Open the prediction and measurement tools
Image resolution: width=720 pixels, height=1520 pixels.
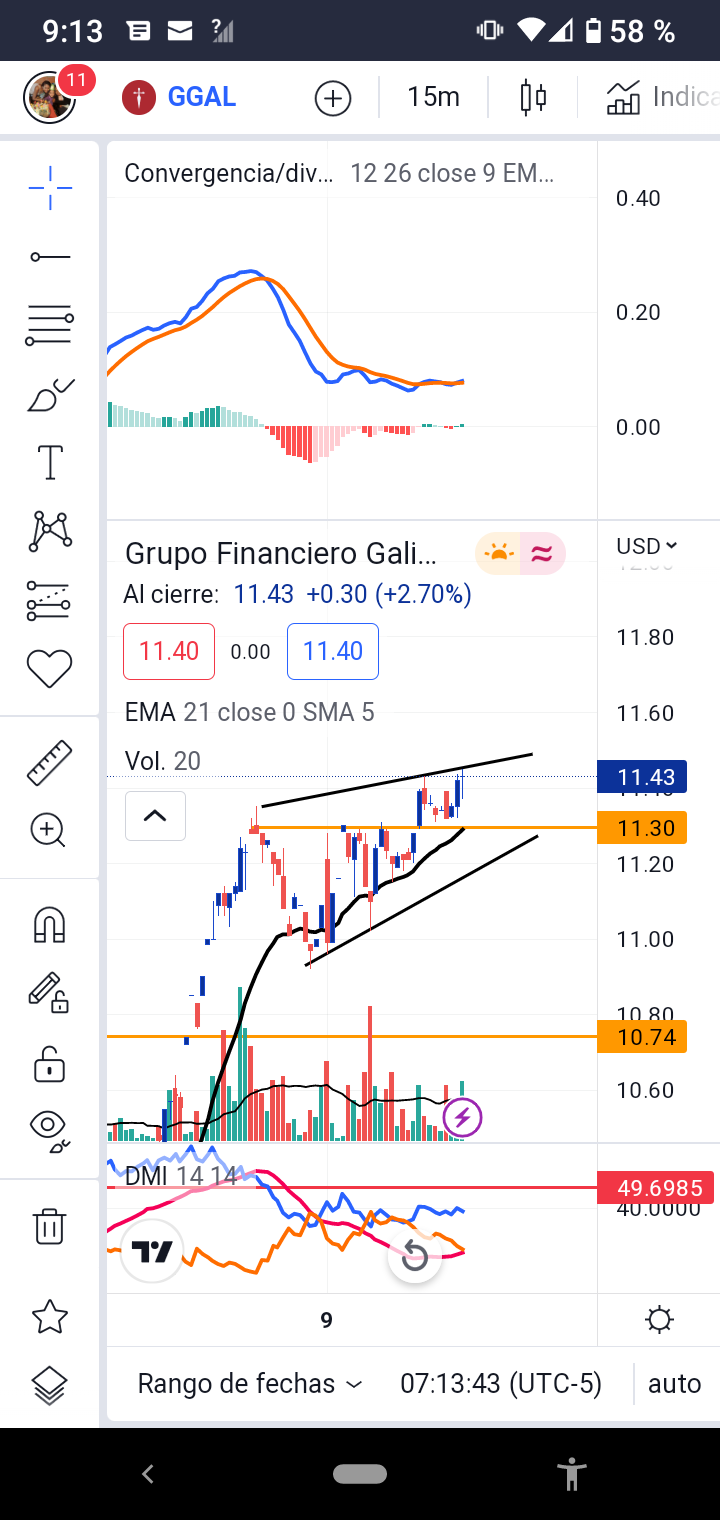point(50,600)
